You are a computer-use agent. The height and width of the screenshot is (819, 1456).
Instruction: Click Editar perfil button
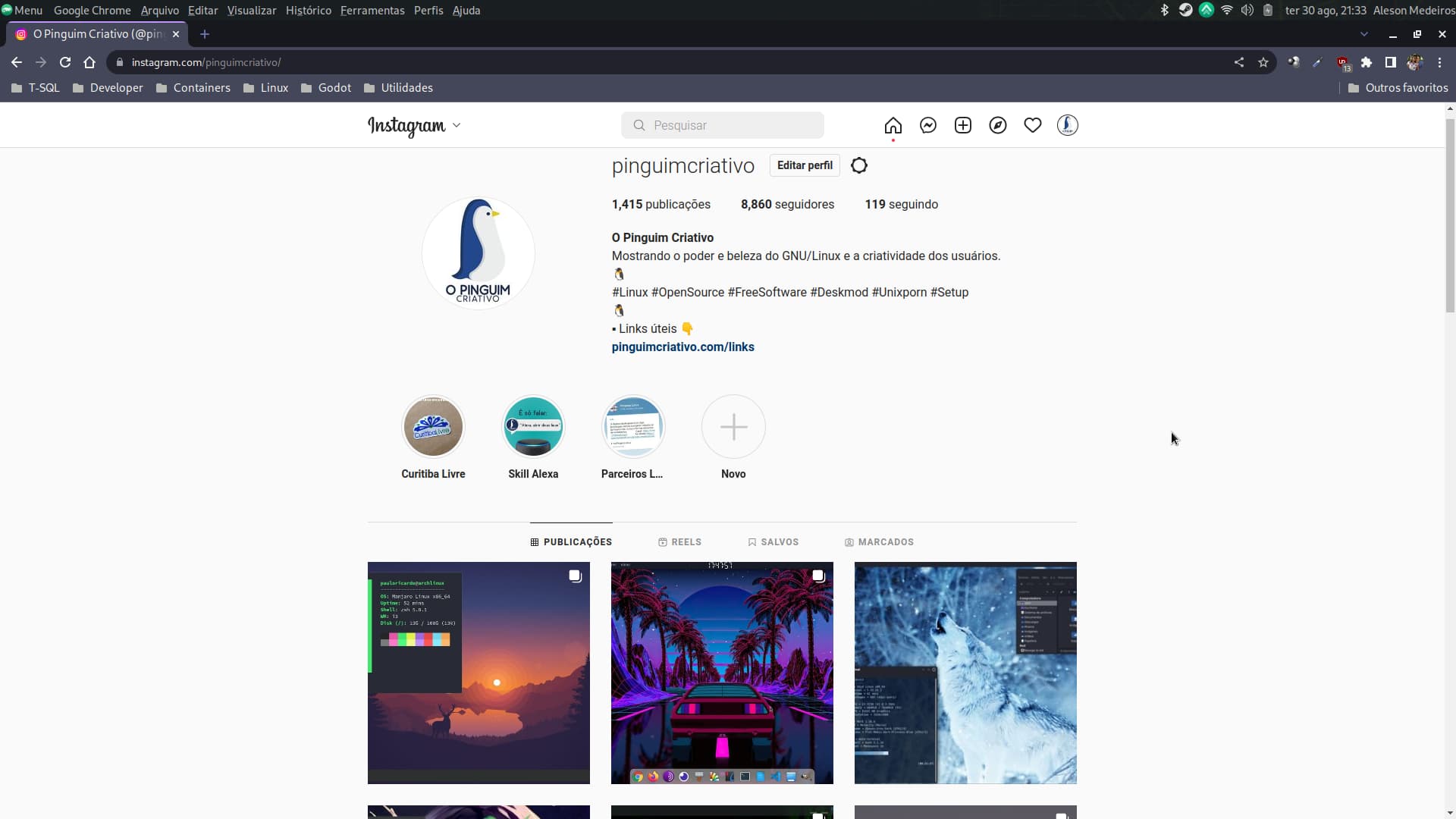point(805,165)
